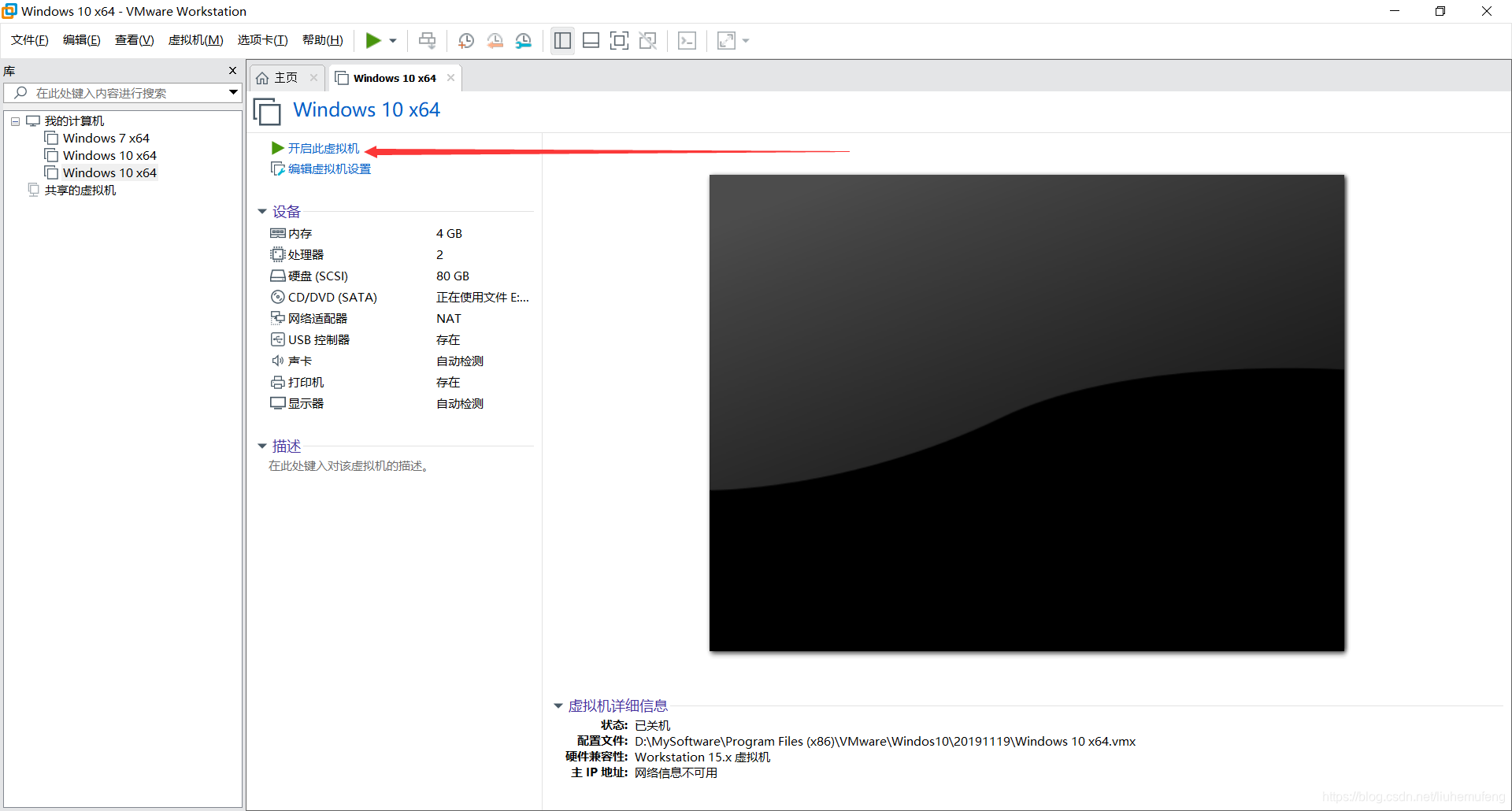Click send Ctrl+Alt+Del toolbar icon
Viewport: 1512px width, 811px height.
pos(427,40)
